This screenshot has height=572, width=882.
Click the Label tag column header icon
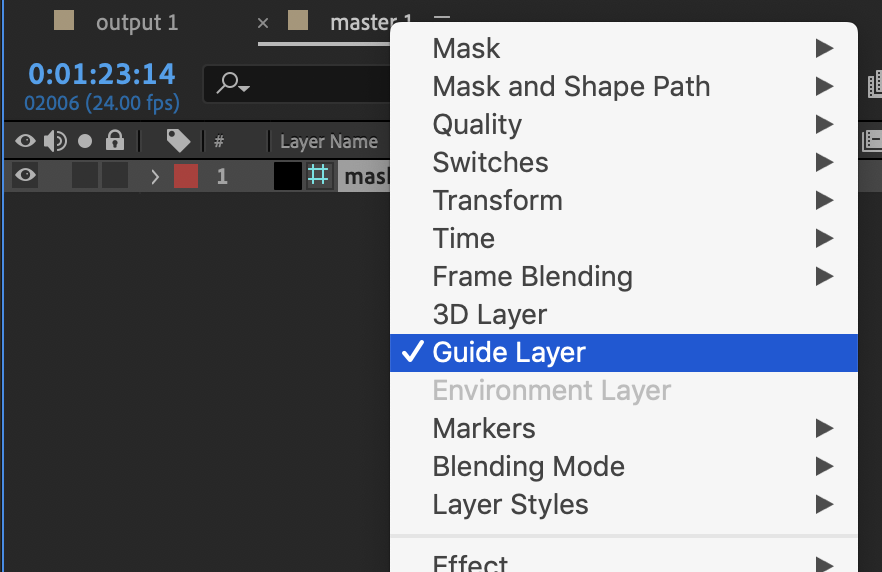(x=178, y=141)
